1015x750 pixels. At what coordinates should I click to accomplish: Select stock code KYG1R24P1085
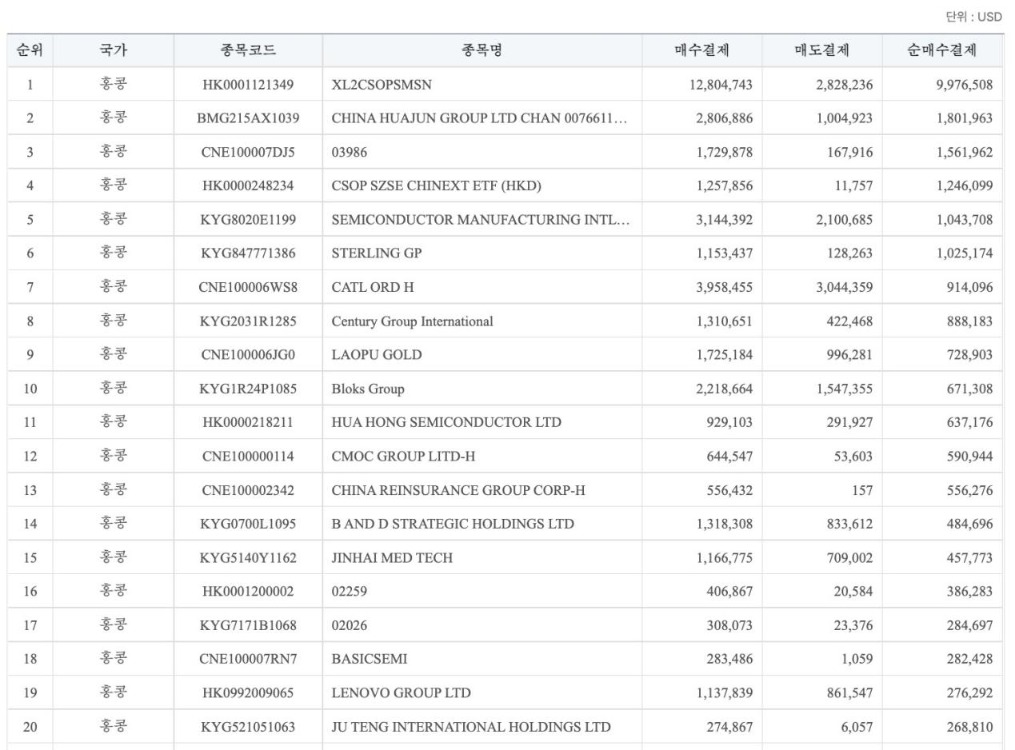[248, 389]
